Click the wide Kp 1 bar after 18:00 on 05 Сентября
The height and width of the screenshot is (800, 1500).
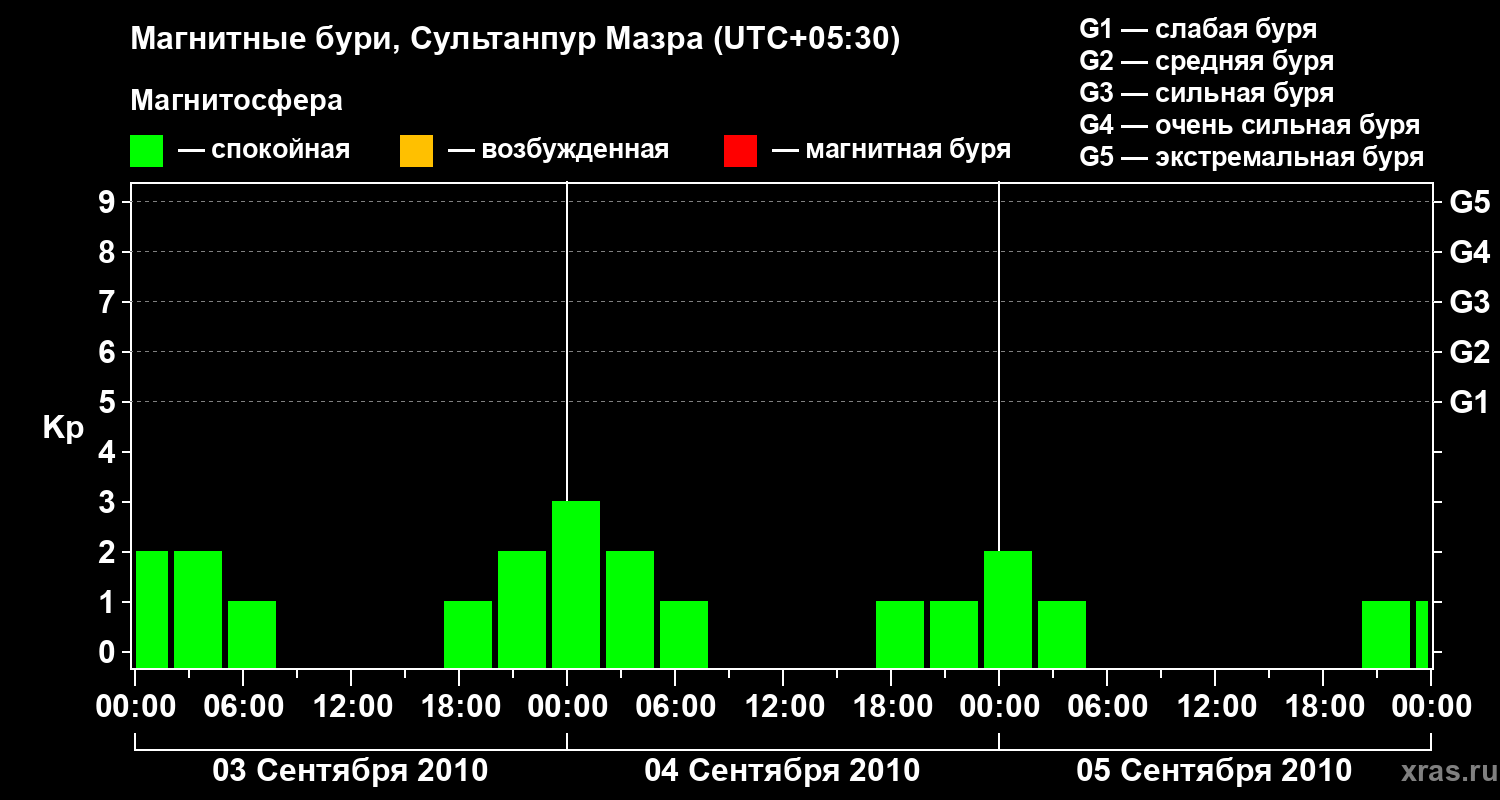[1386, 634]
